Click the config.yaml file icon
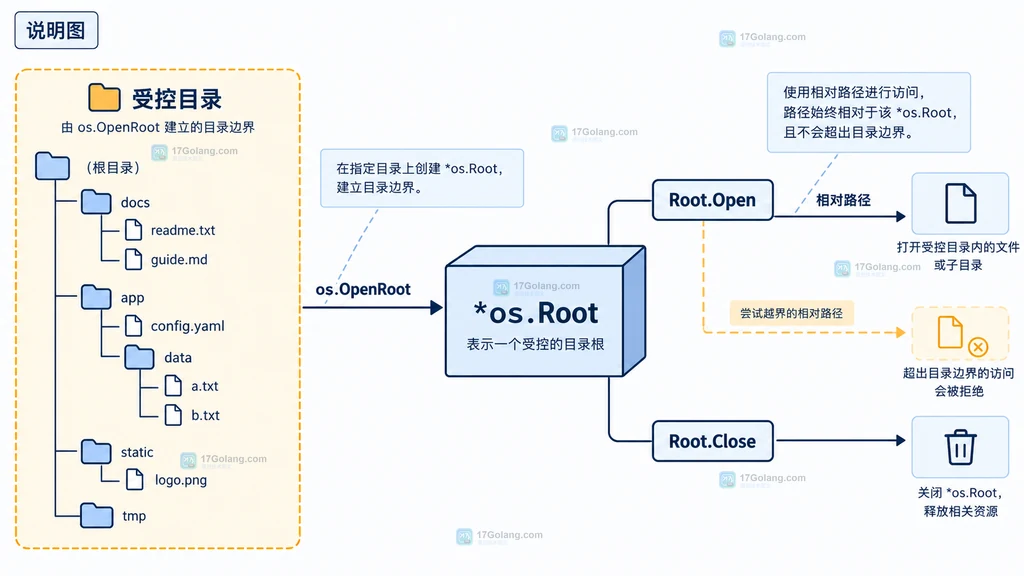 (x=133, y=325)
